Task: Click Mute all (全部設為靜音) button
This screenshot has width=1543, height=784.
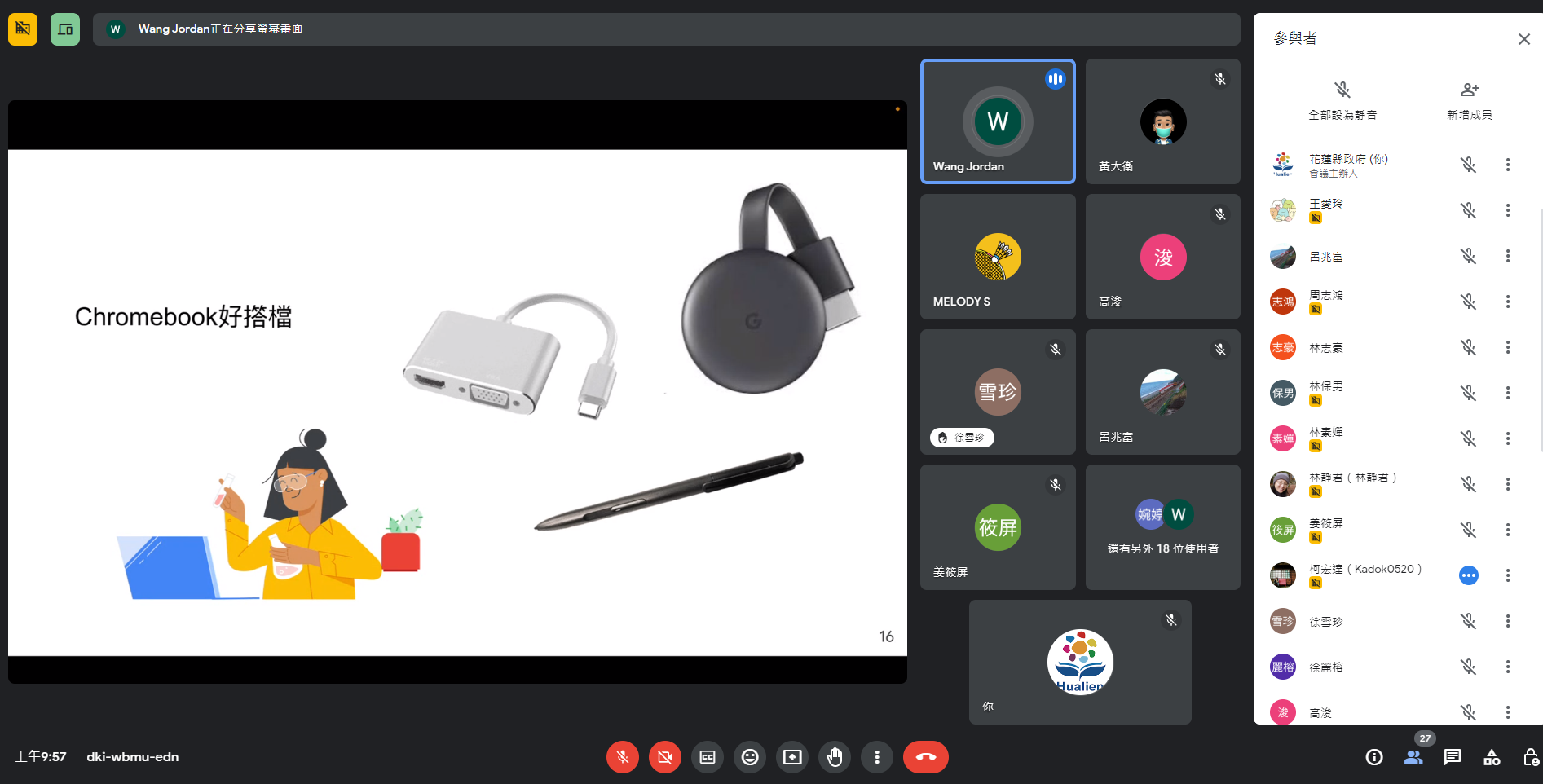Action: click(x=1342, y=100)
